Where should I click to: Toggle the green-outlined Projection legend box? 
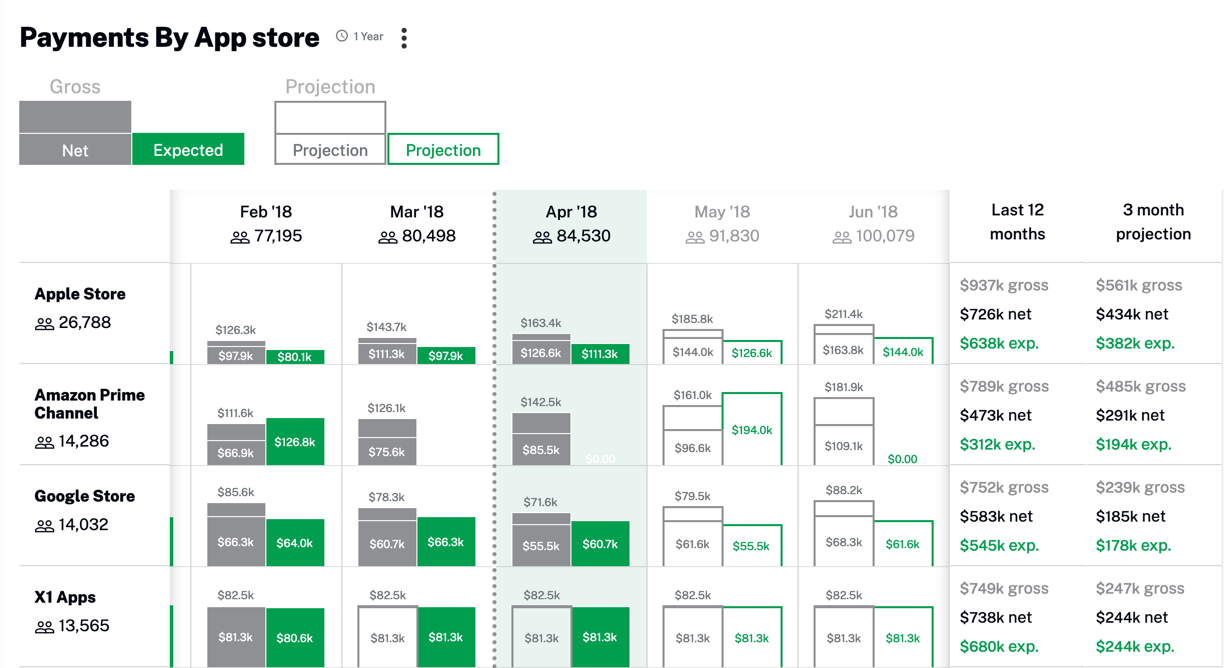[443, 150]
